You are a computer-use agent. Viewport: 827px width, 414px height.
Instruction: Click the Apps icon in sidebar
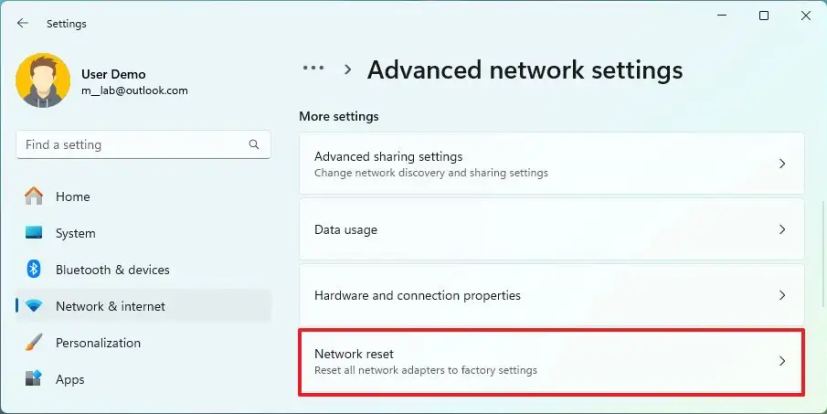34,379
